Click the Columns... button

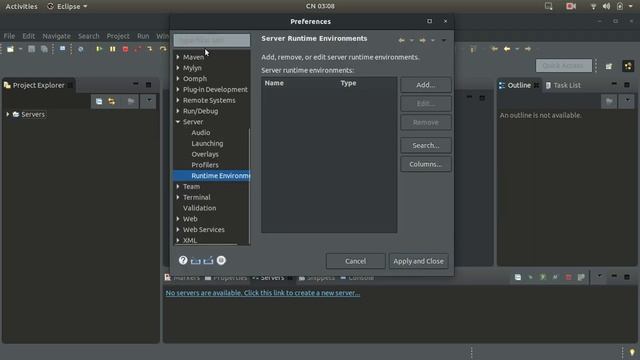pos(426,164)
